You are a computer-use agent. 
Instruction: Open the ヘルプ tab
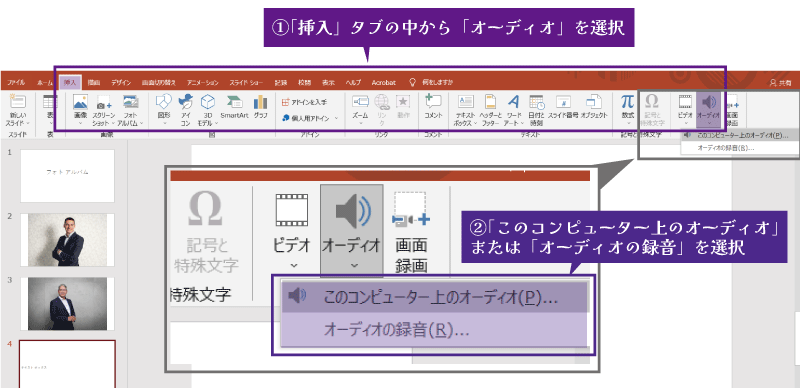coord(353,82)
